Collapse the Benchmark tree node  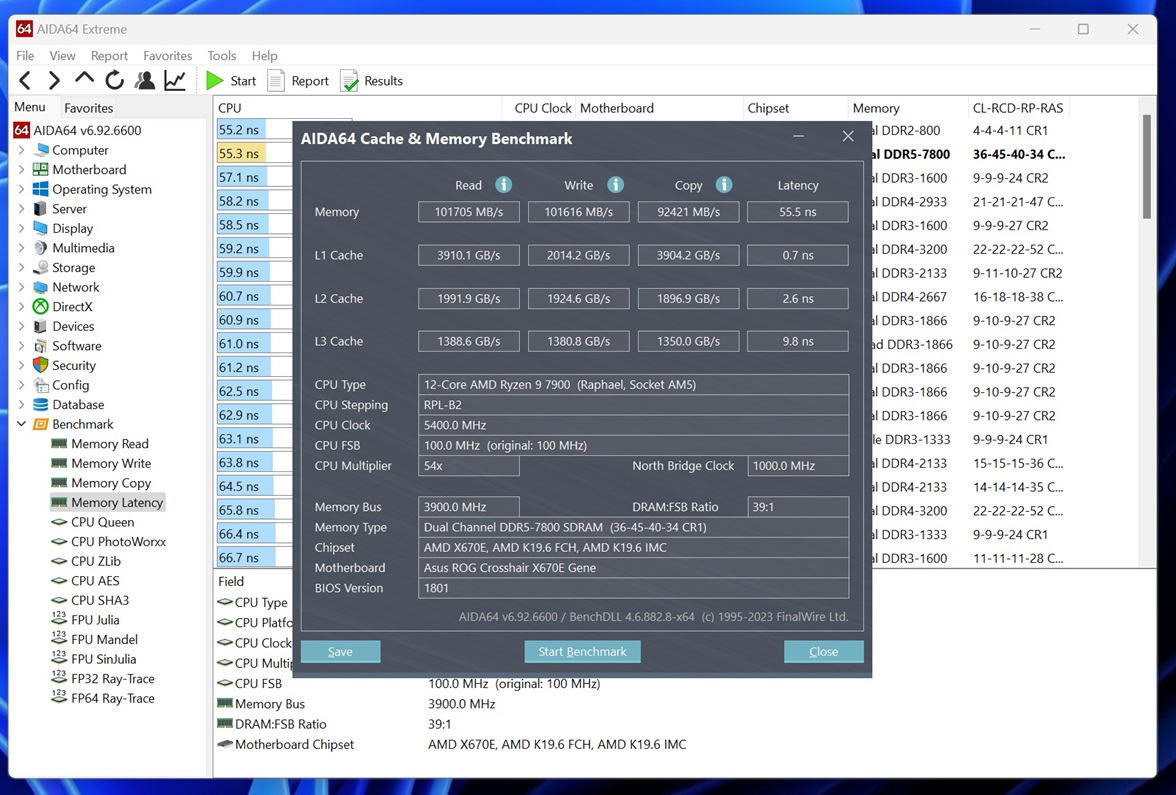[x=22, y=424]
